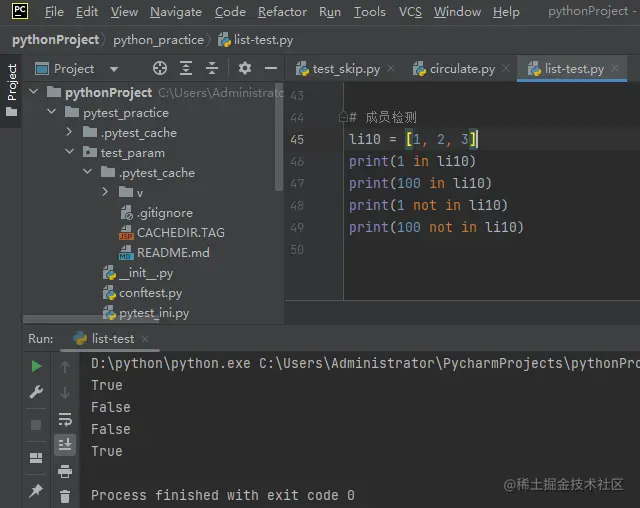Viewport: 640px width, 508px height.
Task: Open the Project view dropdown
Action: point(114,69)
